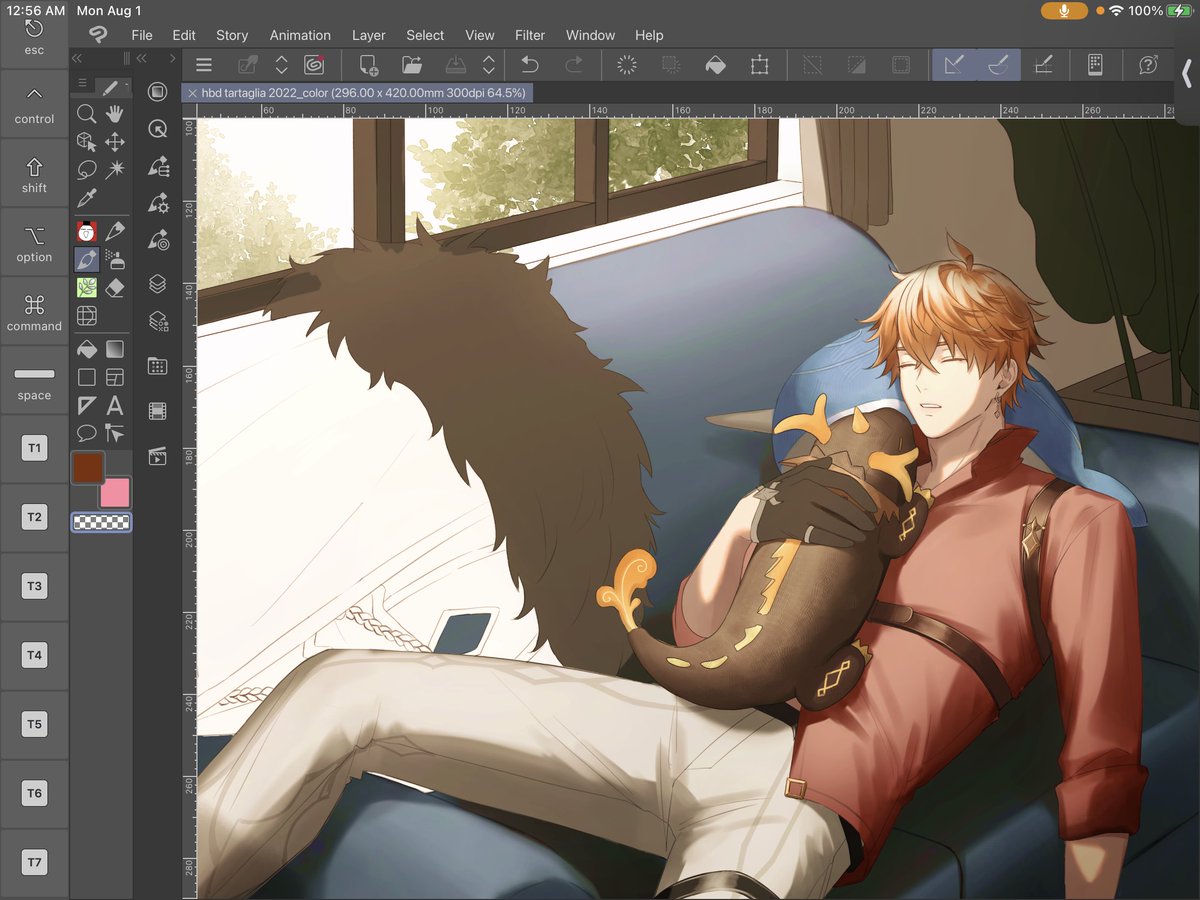Open the Window menu

click(590, 35)
